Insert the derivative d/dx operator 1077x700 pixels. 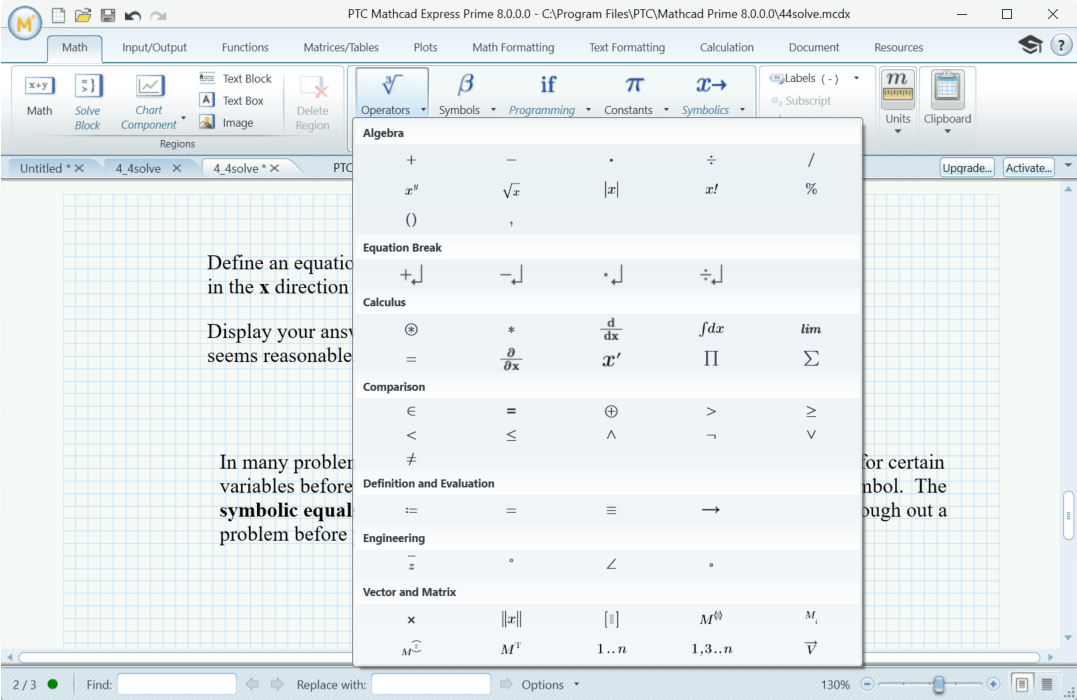pos(611,329)
